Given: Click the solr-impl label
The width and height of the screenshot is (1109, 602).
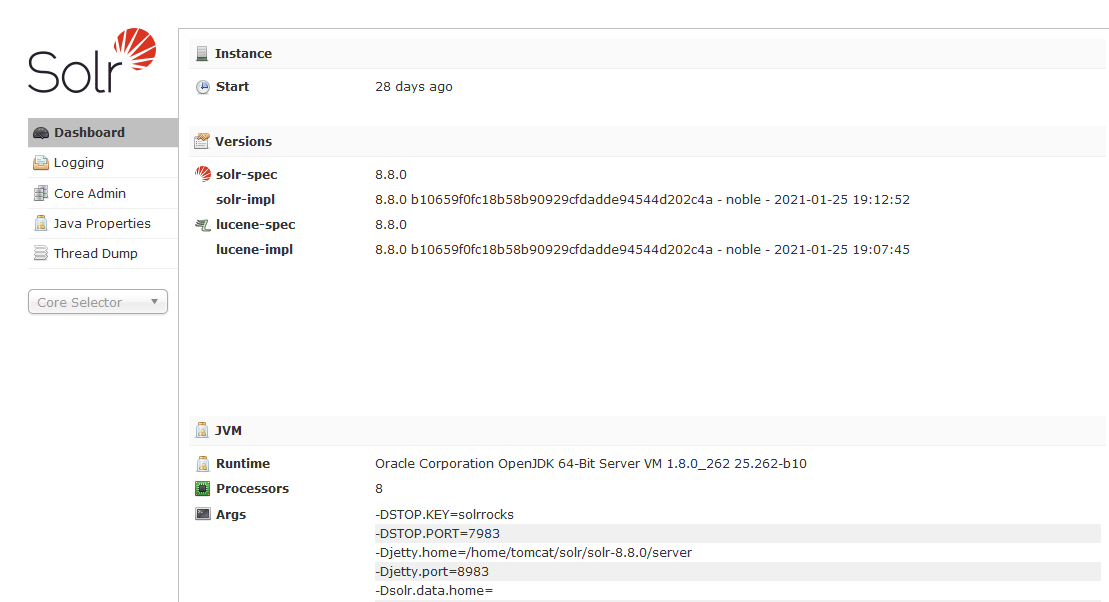Looking at the screenshot, I should pyautogui.click(x=245, y=199).
